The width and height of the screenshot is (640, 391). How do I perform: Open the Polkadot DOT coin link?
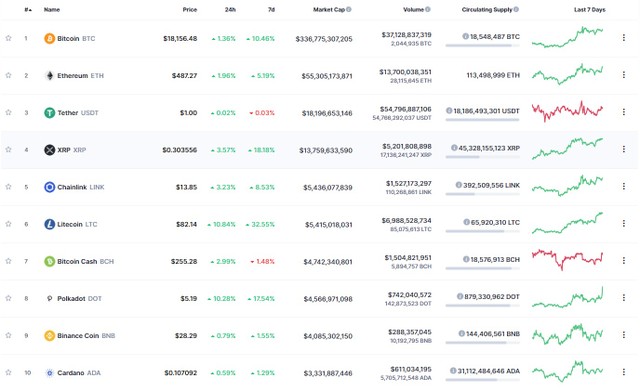point(79,298)
